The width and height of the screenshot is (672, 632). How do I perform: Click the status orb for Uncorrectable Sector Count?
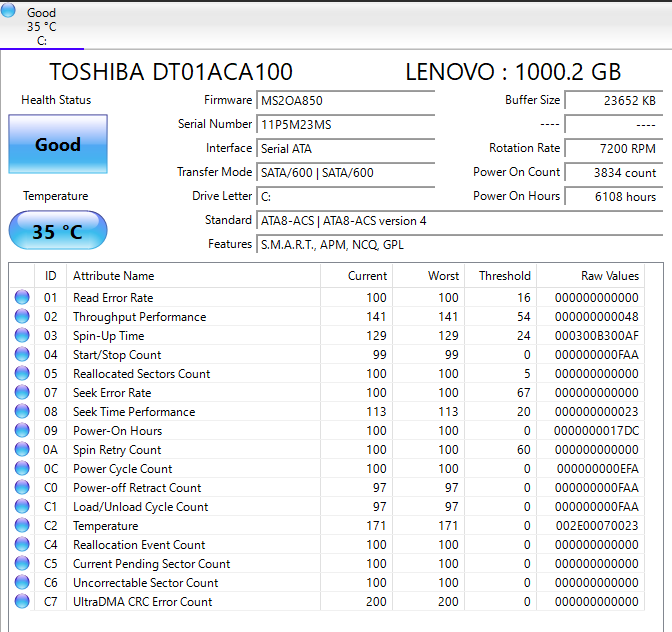pyautogui.click(x=22, y=582)
